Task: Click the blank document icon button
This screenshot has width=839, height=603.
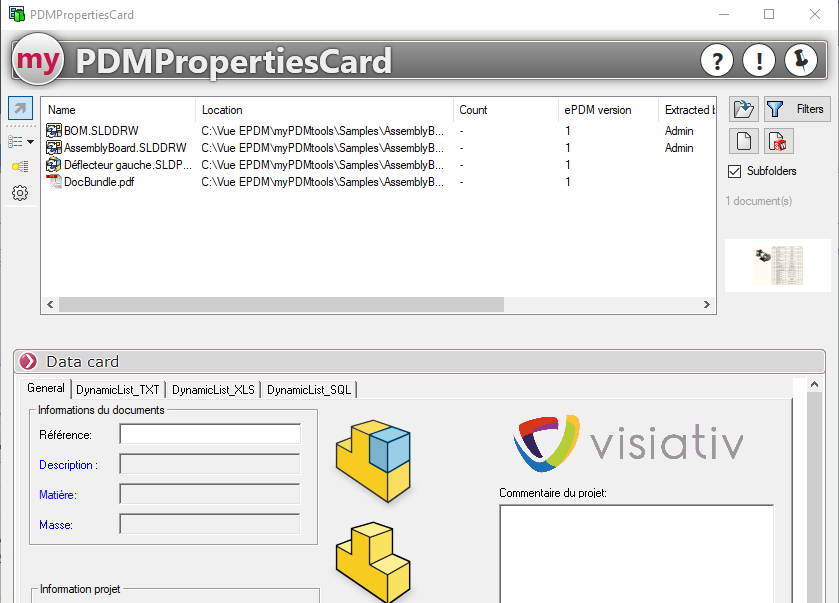Action: pyautogui.click(x=744, y=141)
